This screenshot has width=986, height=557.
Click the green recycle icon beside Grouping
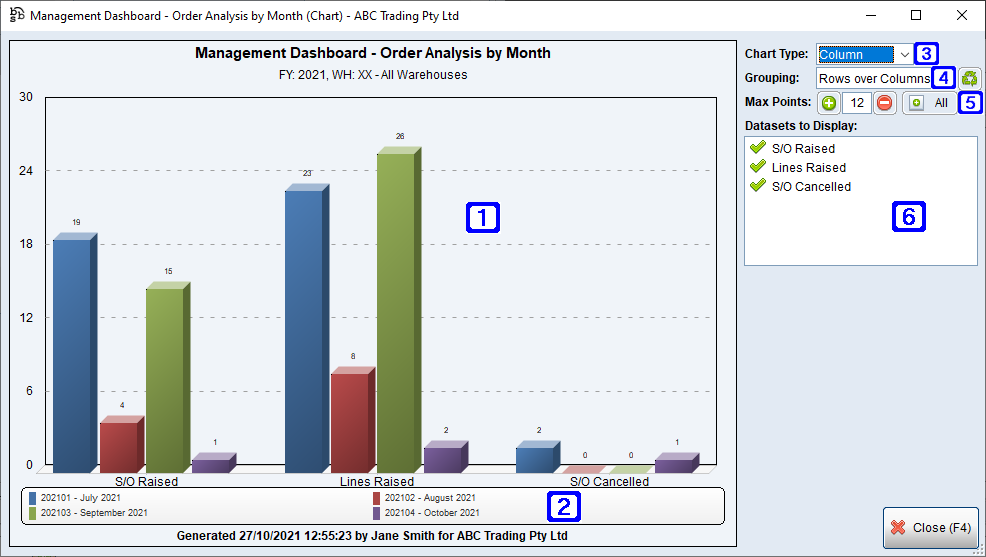point(969,78)
